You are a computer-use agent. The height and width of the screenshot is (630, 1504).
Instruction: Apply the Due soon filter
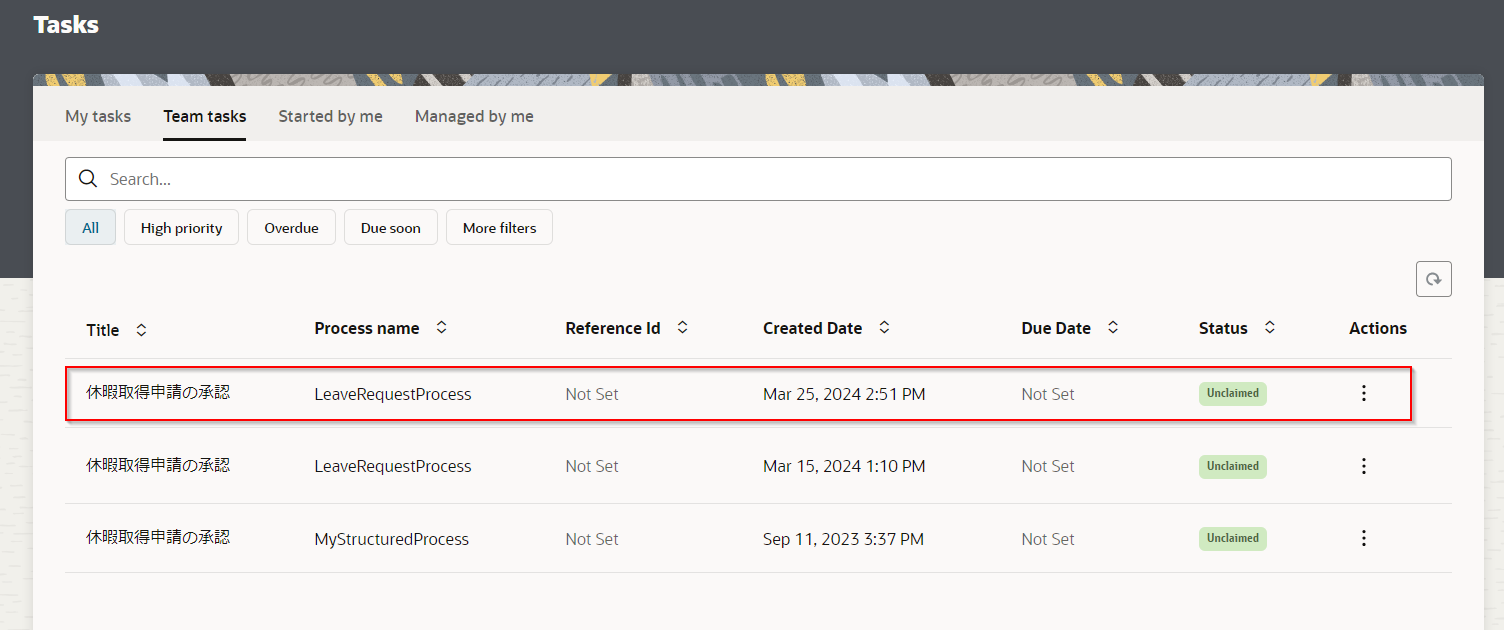390,228
